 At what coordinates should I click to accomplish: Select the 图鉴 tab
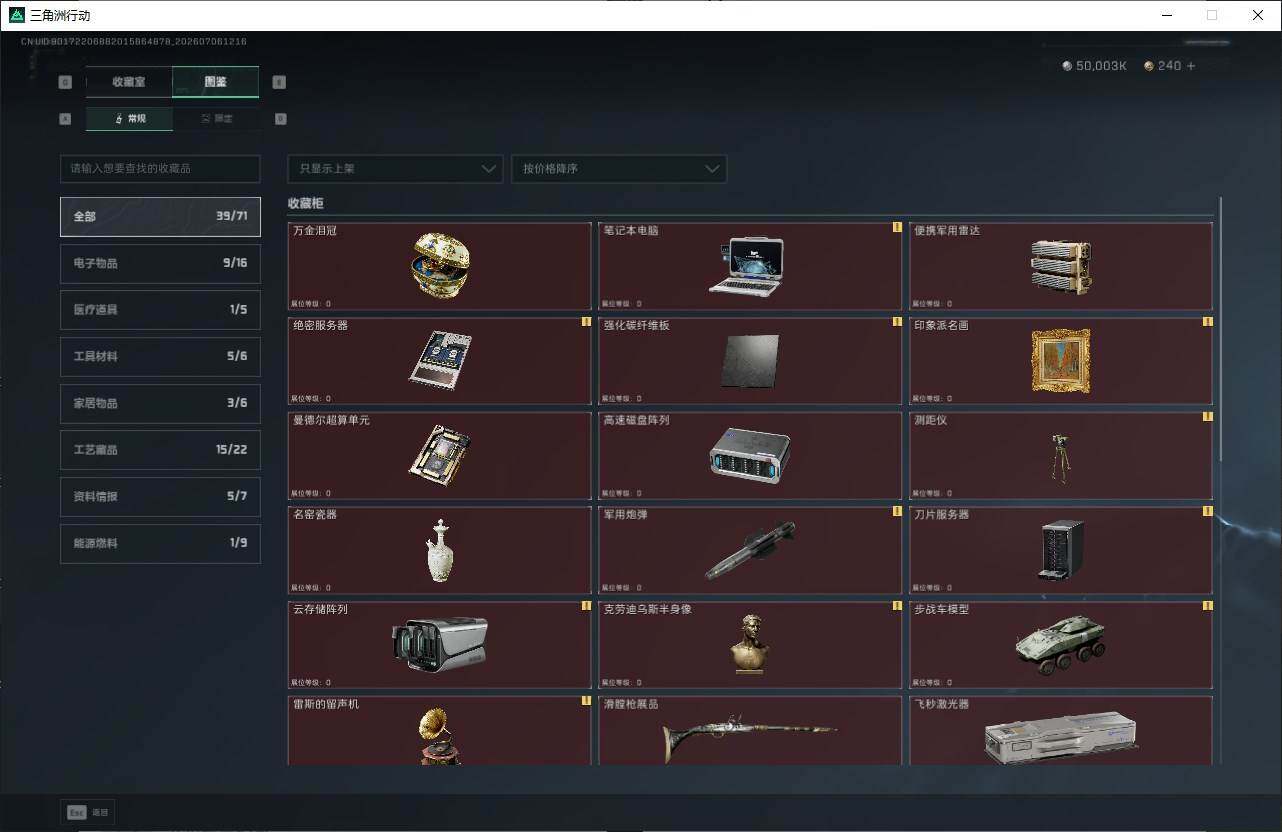coord(216,82)
